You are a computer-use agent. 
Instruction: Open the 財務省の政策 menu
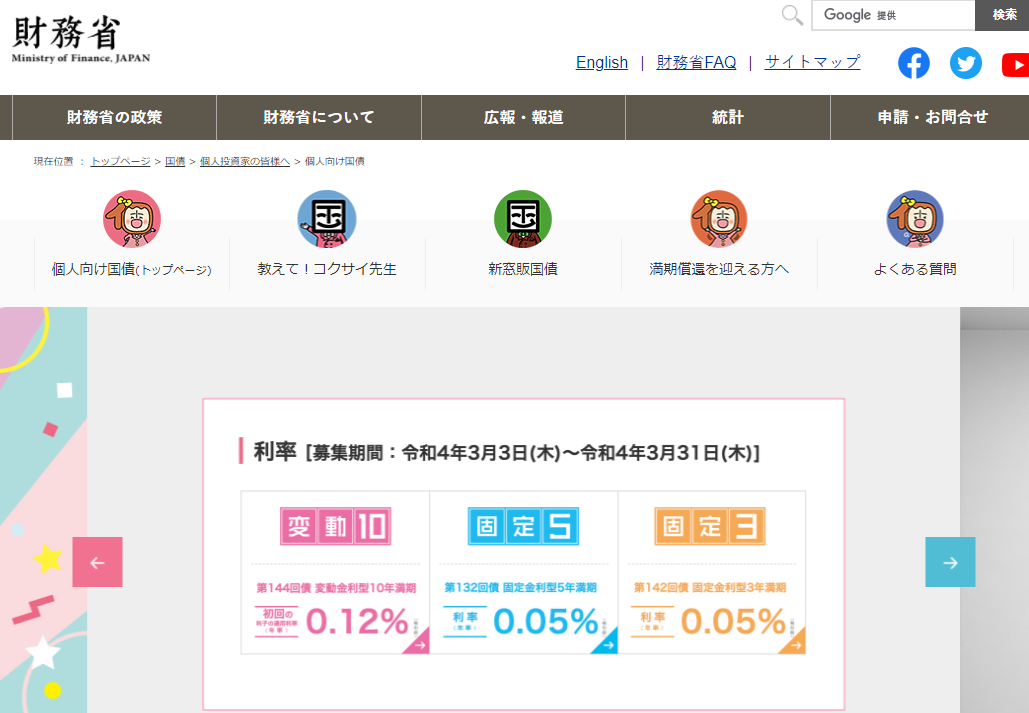114,118
